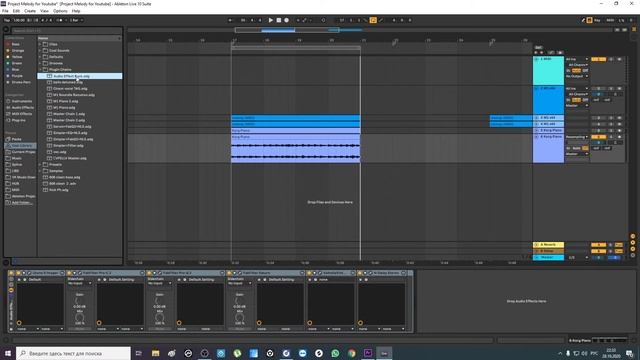Open Key Map Mode
This screenshot has height=360, width=640.
point(597,20)
